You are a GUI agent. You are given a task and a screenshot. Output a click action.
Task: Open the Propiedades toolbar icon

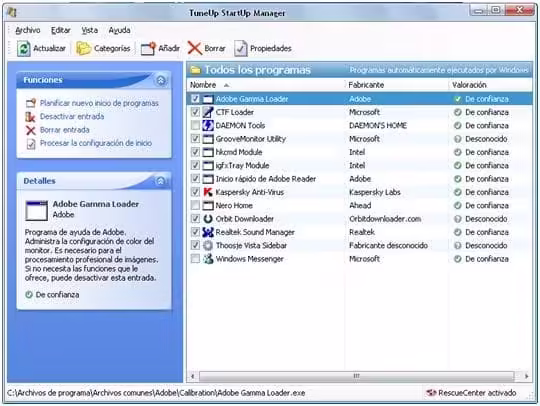click(x=240, y=49)
